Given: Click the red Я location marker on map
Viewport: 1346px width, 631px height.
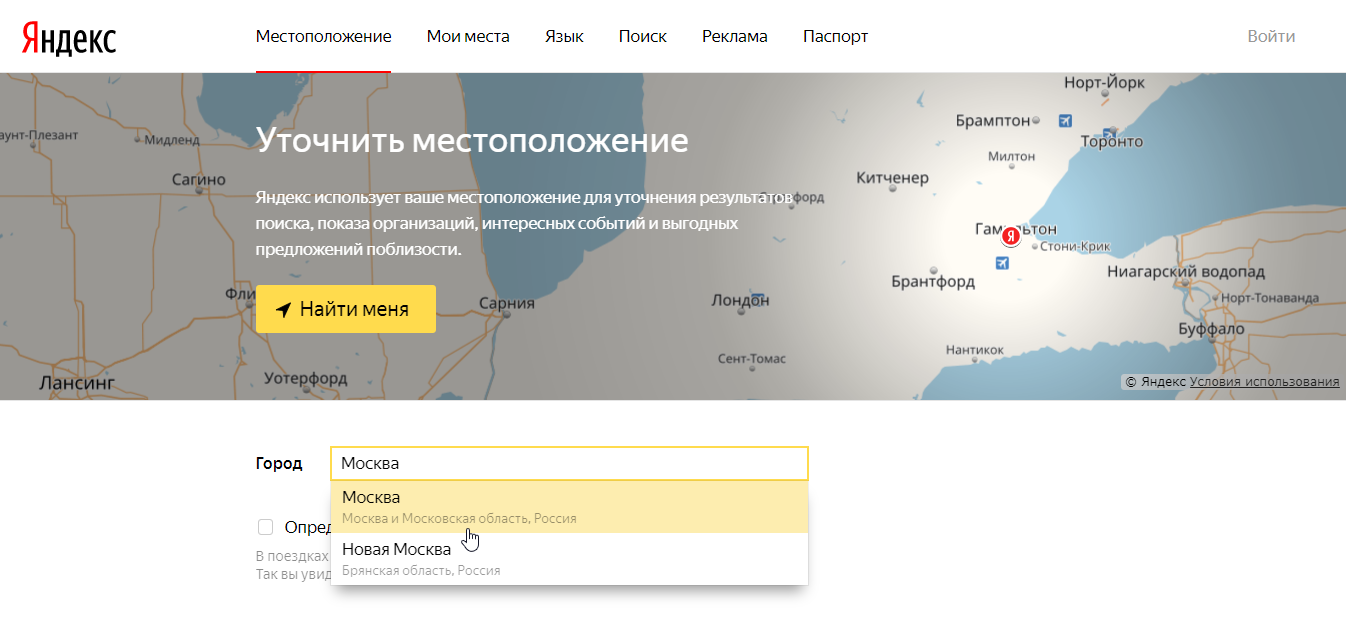Looking at the screenshot, I should pos(1011,237).
